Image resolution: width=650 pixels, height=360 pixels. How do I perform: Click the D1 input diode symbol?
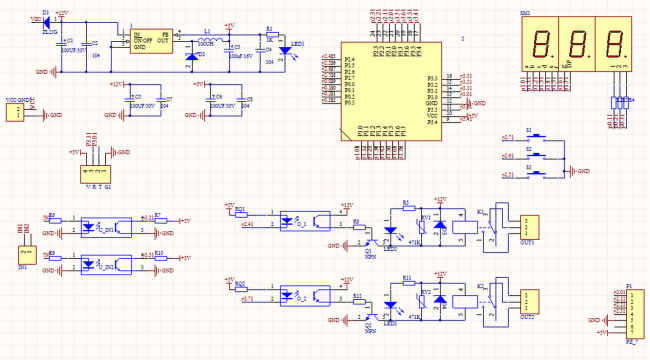(46, 21)
